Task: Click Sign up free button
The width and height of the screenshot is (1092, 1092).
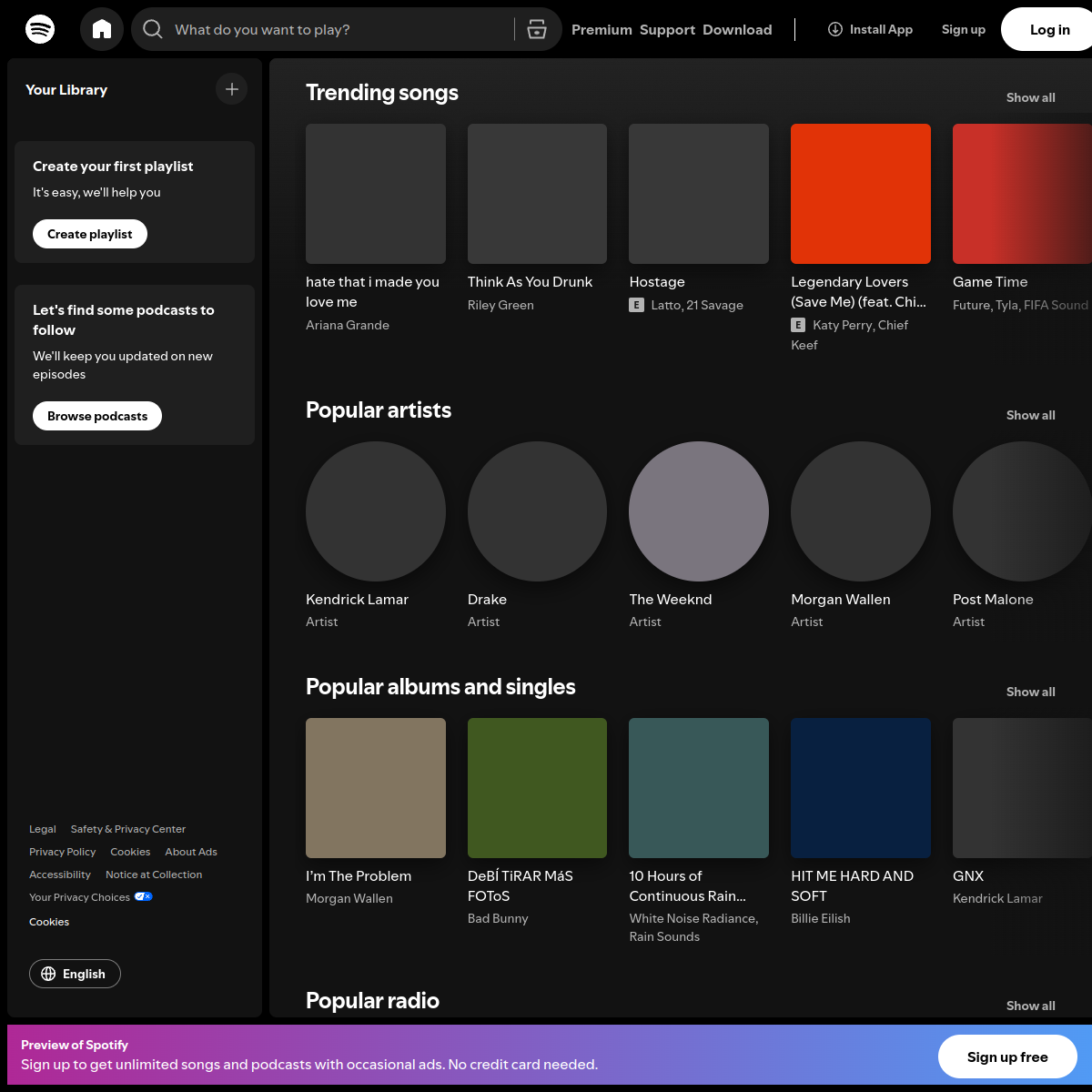Action: (1007, 1057)
